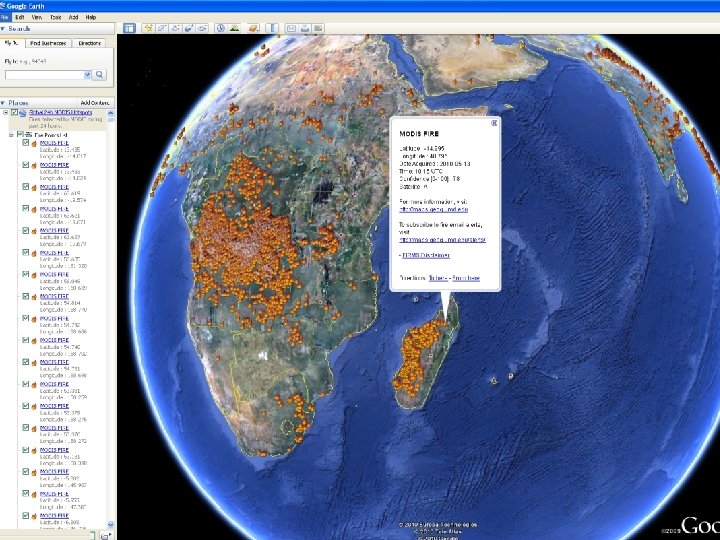The image size is (720, 540).
Task: Uncheck the checkbox for the row with latitude -5.355
Action: pos(26,493)
